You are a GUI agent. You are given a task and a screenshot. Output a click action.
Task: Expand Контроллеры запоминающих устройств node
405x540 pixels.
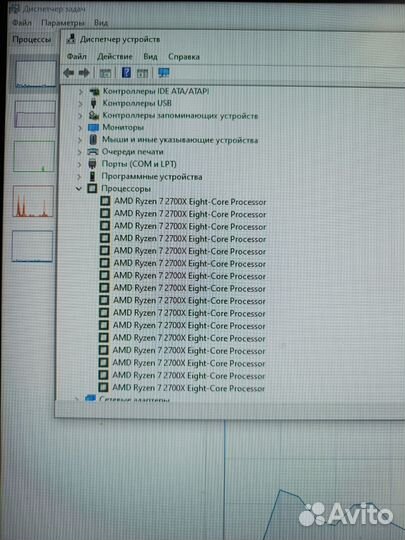(80, 116)
